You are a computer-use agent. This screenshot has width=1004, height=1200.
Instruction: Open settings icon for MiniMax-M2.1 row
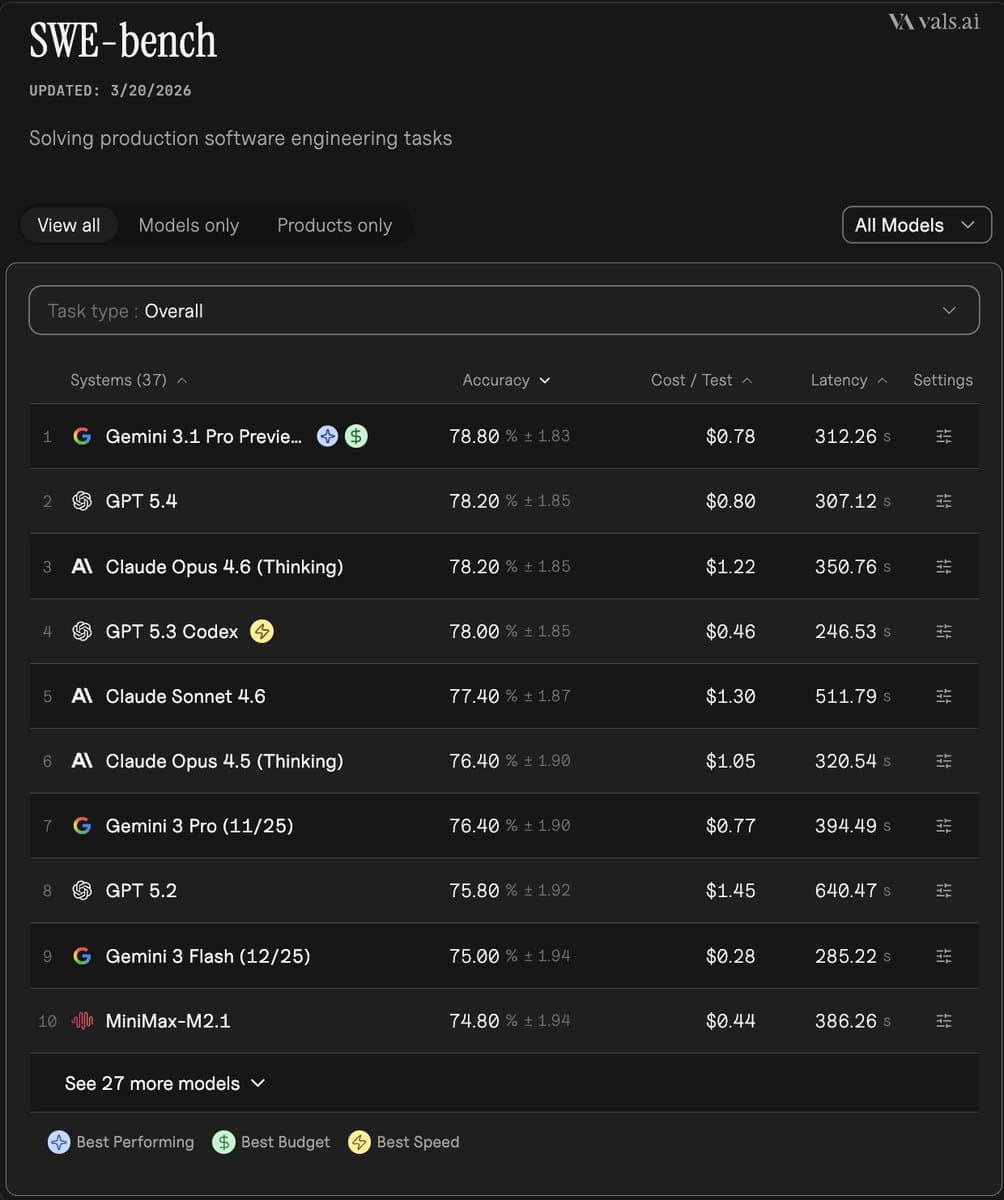[x=943, y=1021]
